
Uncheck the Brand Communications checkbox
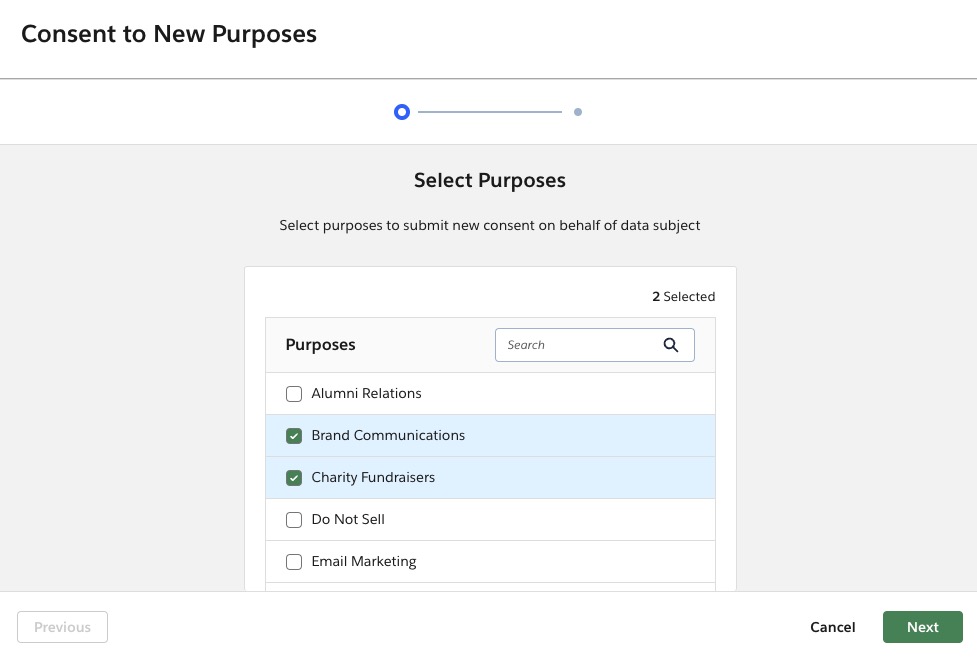click(x=294, y=436)
